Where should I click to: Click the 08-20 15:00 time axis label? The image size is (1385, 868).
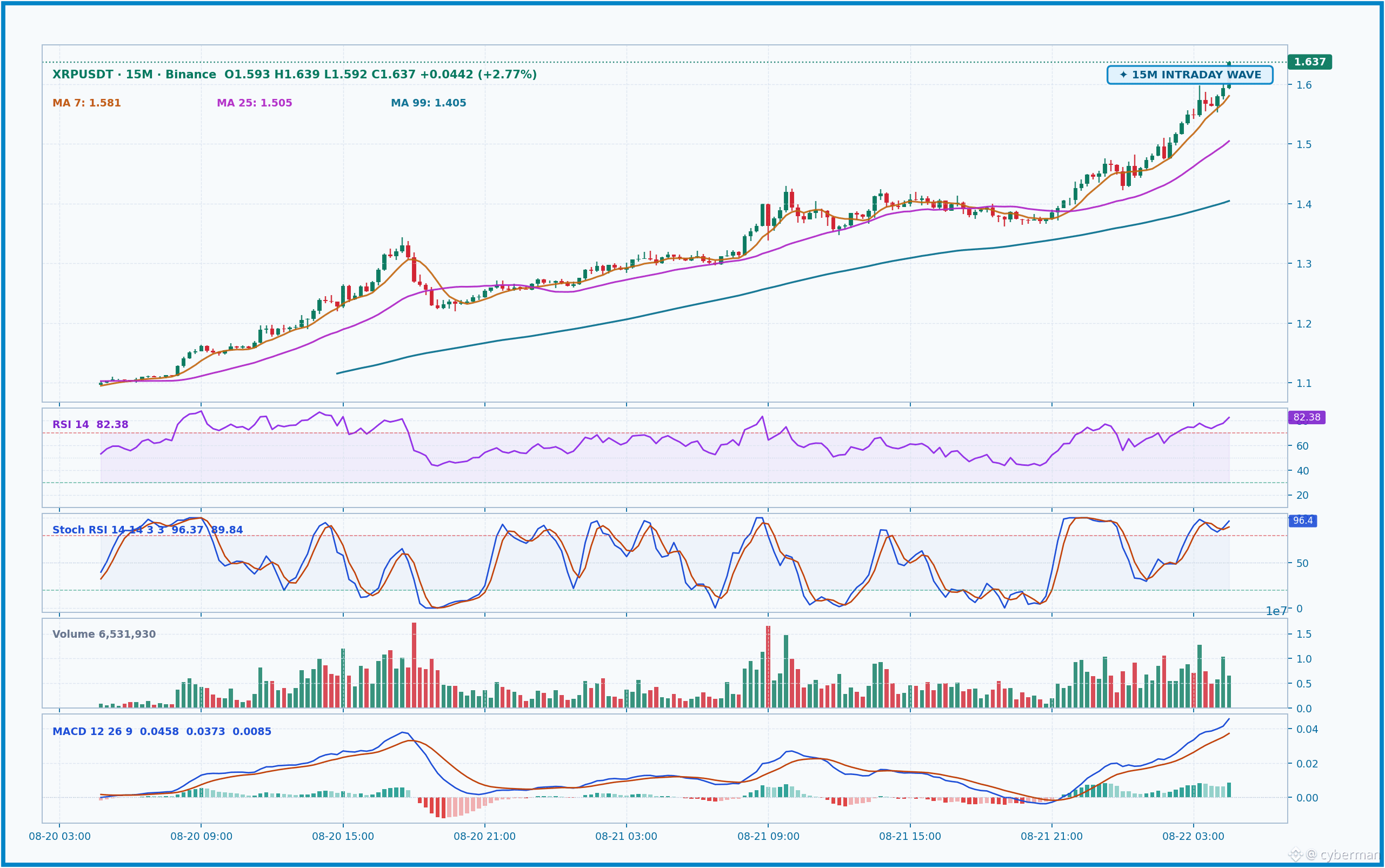343,837
